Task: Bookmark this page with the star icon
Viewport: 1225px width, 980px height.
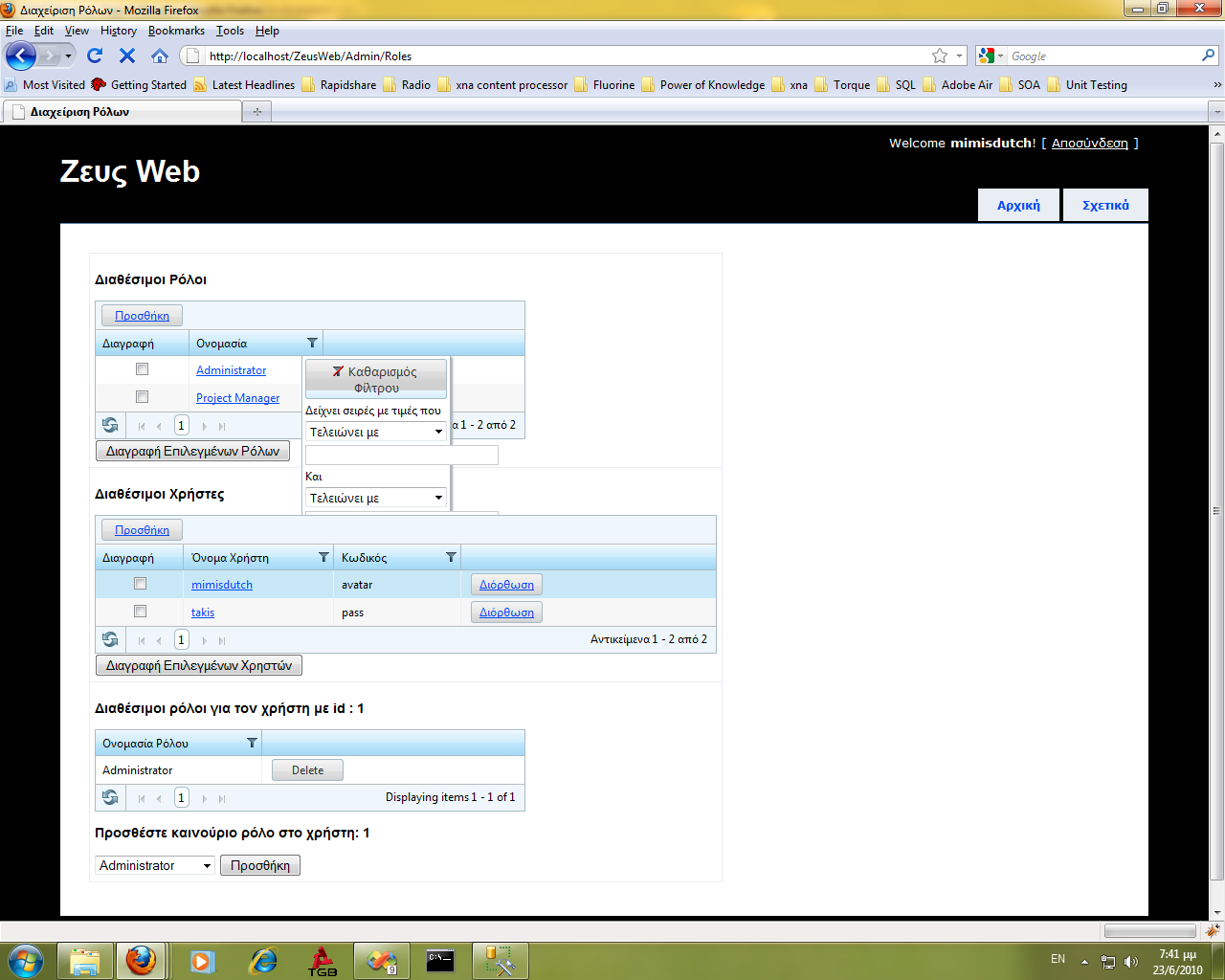Action: pyautogui.click(x=940, y=56)
